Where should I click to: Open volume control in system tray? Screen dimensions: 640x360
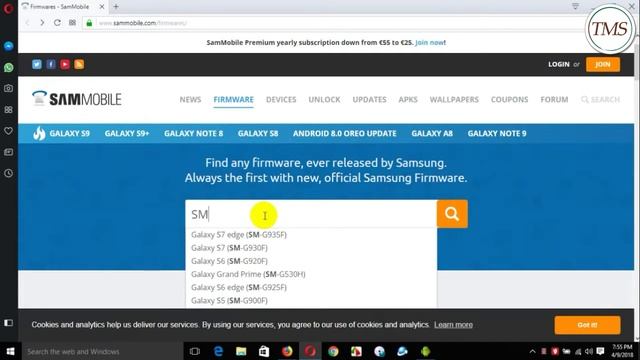coord(589,351)
